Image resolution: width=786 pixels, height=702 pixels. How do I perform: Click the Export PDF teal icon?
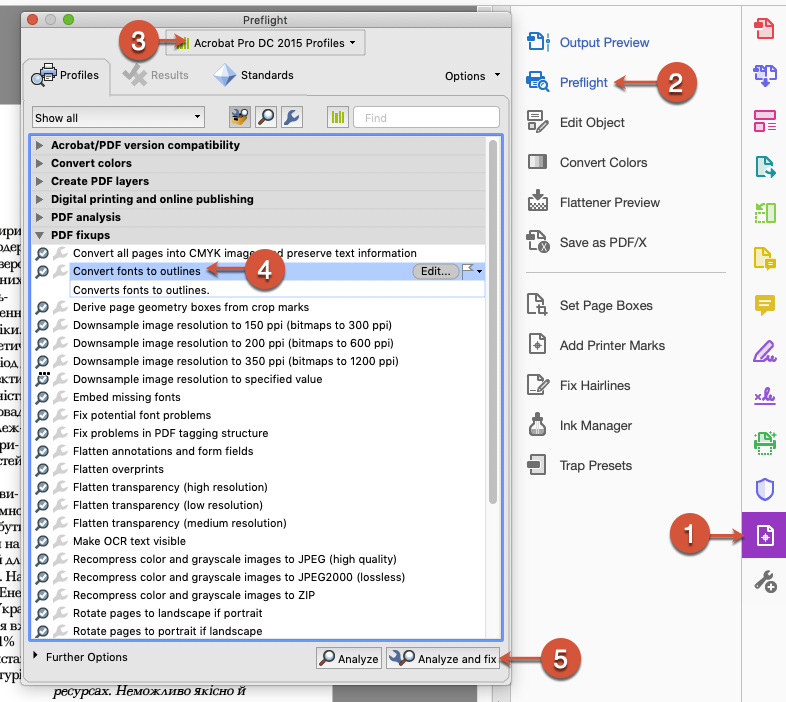(x=764, y=167)
